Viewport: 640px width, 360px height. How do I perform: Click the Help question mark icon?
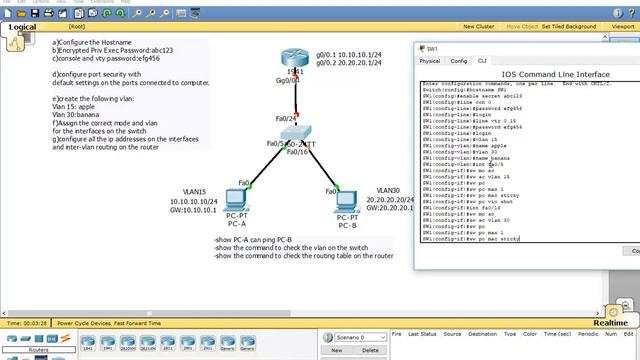point(632,13)
